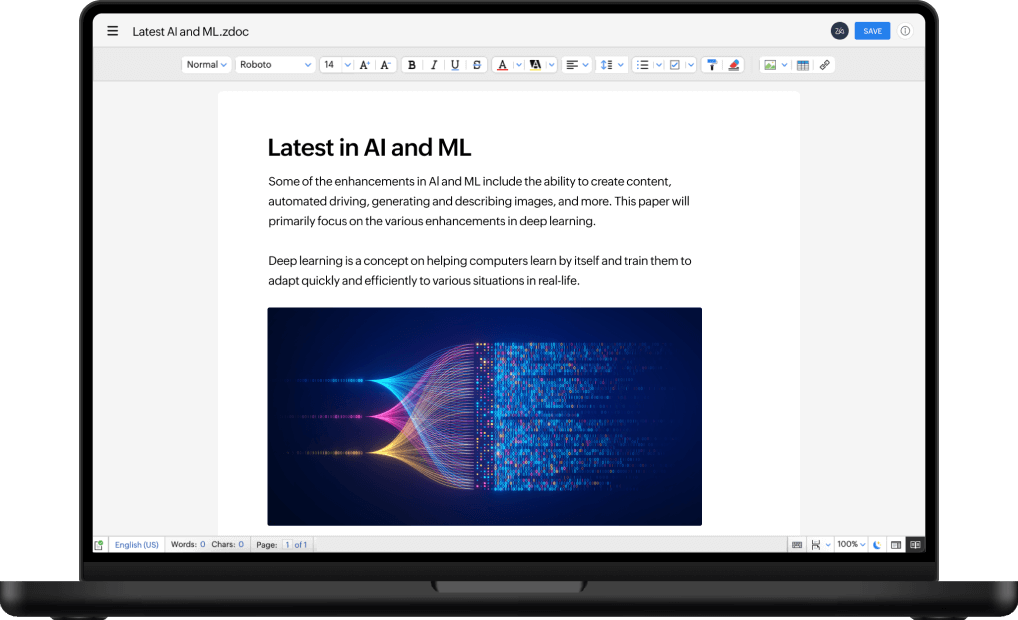The image size is (1018, 620).
Task: Click the document info icon
Action: click(x=905, y=31)
